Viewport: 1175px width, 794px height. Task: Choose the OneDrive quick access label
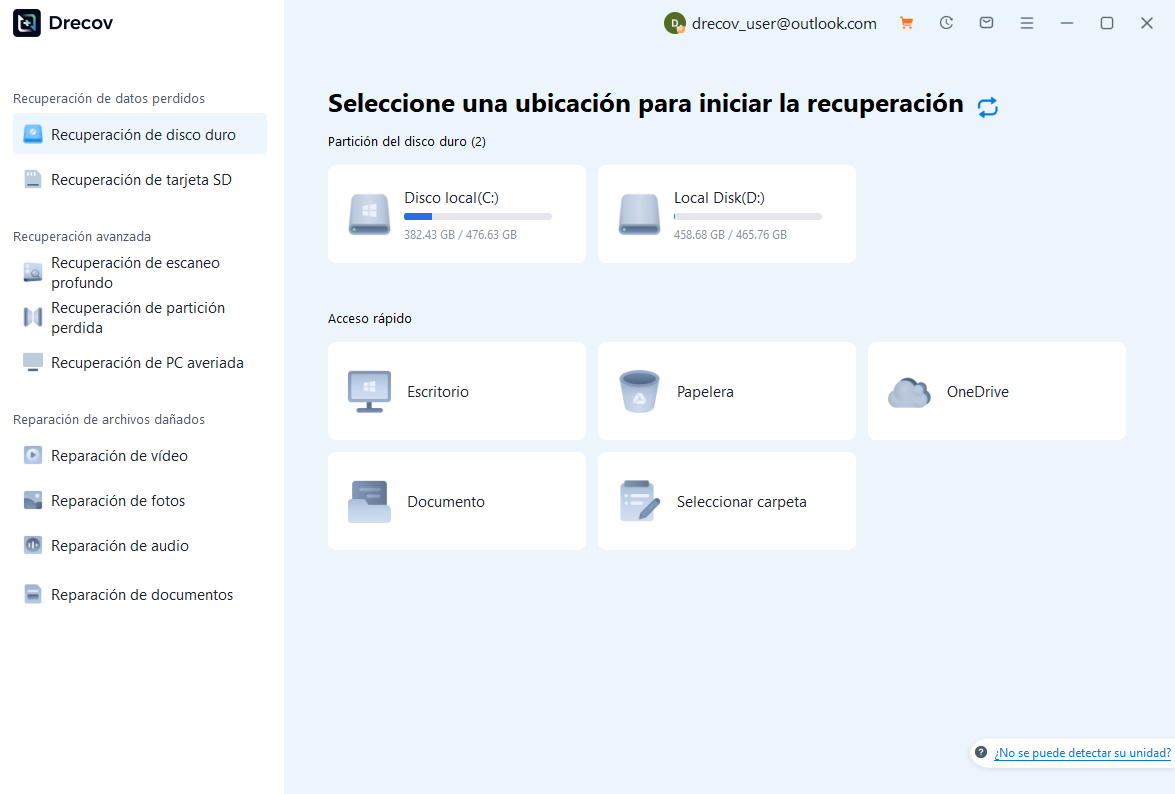(x=977, y=392)
